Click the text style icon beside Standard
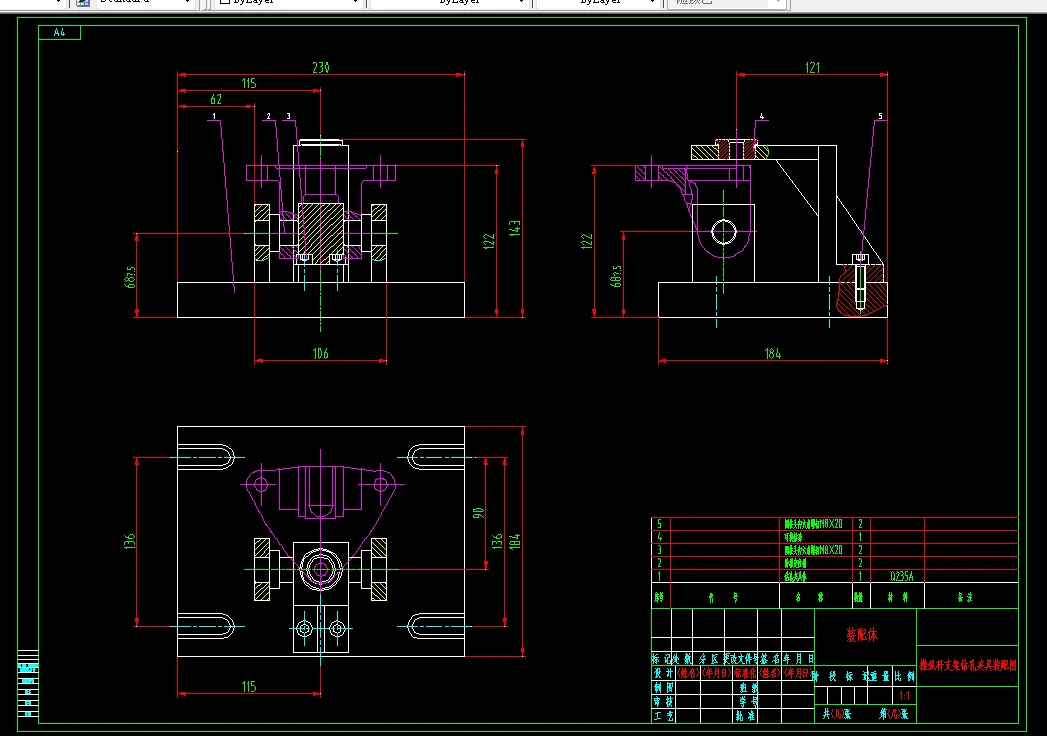This screenshot has width=1047, height=736. coord(82,2)
